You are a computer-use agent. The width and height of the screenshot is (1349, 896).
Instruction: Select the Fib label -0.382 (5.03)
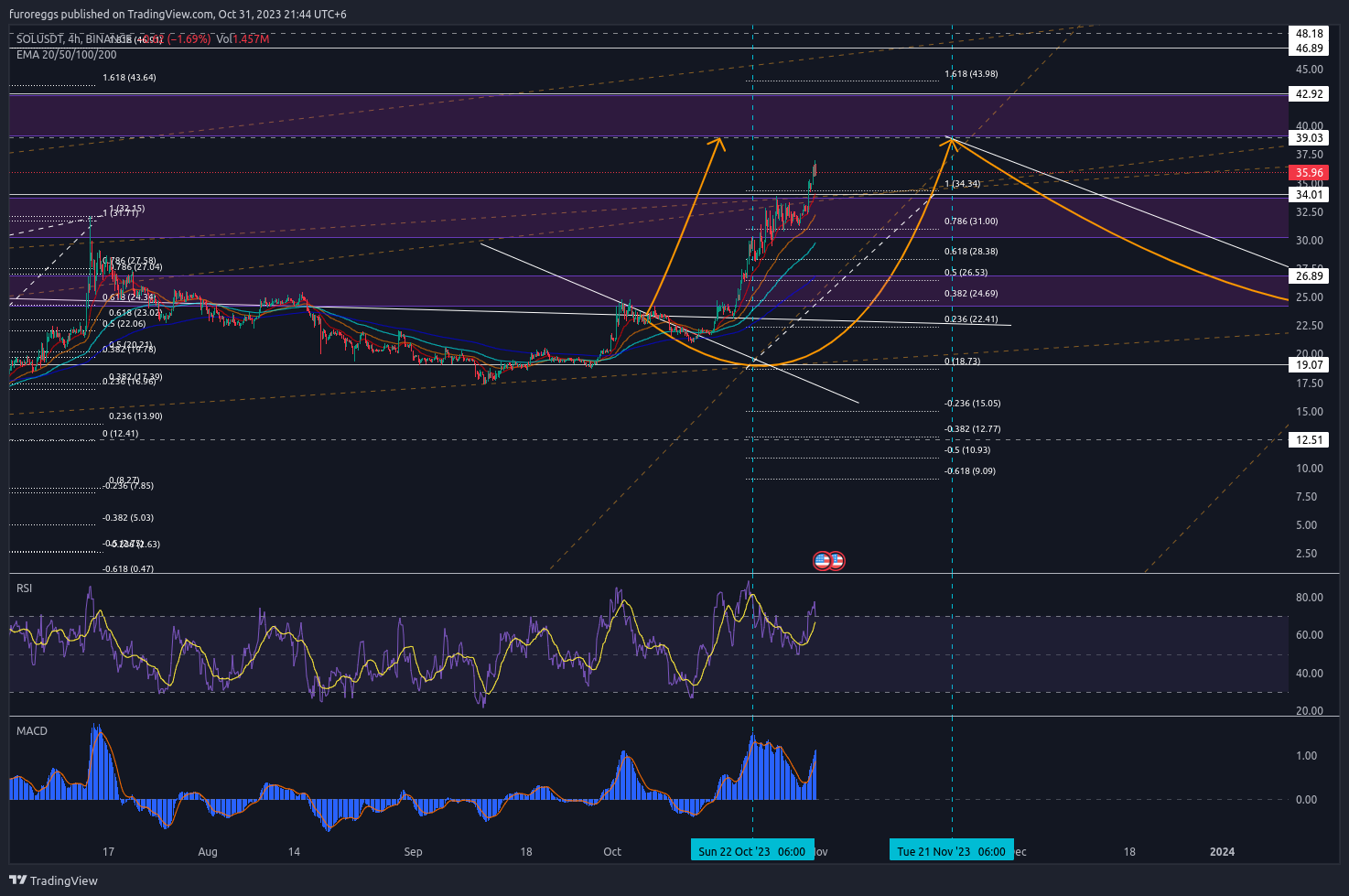pos(128,518)
